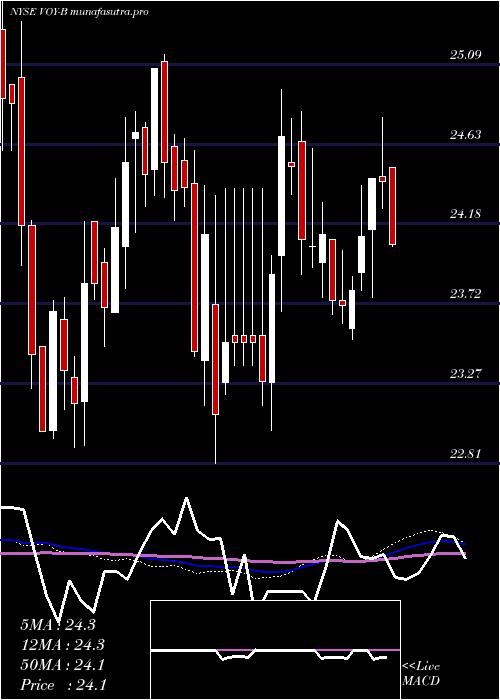Image resolution: width=500 pixels, height=700 pixels.
Task: Click the 24.18 price axis label
Action: point(465,214)
